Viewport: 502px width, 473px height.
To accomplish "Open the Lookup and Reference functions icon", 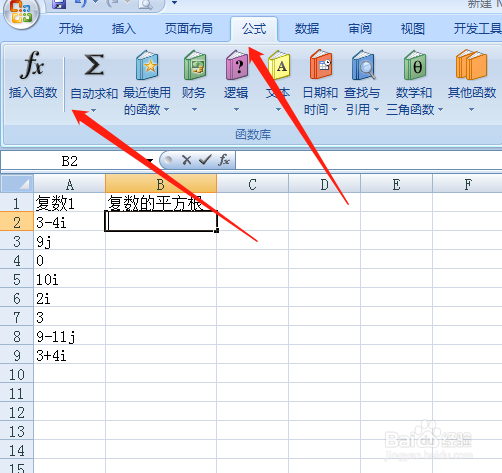I will click(363, 65).
